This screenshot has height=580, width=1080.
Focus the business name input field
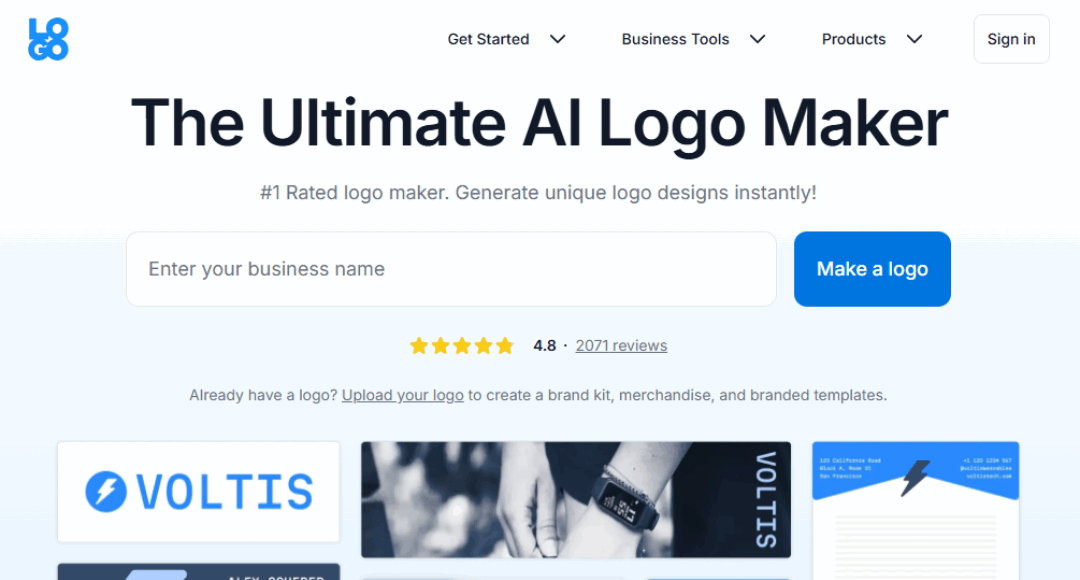pos(451,269)
